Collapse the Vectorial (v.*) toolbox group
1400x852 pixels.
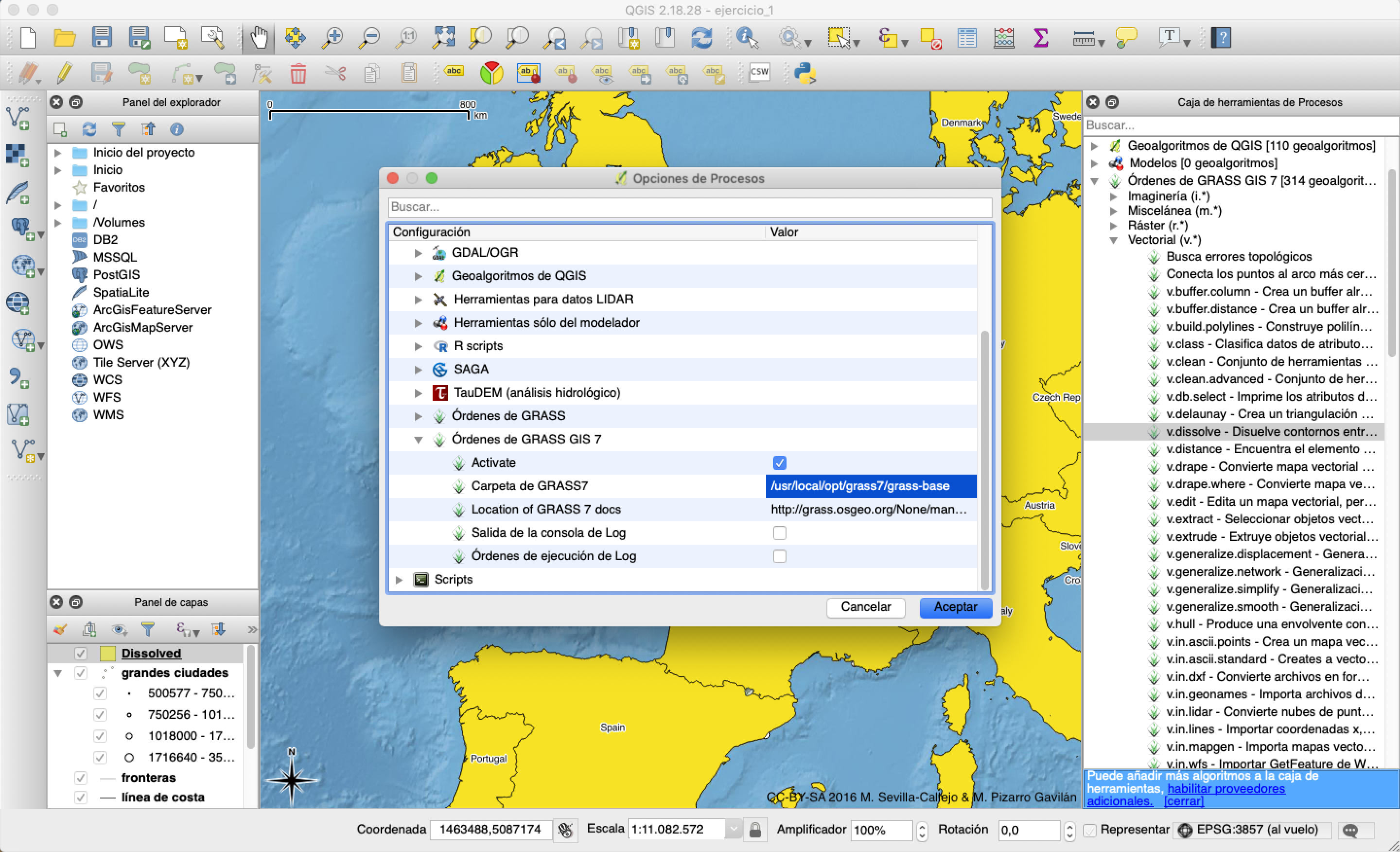[1114, 240]
